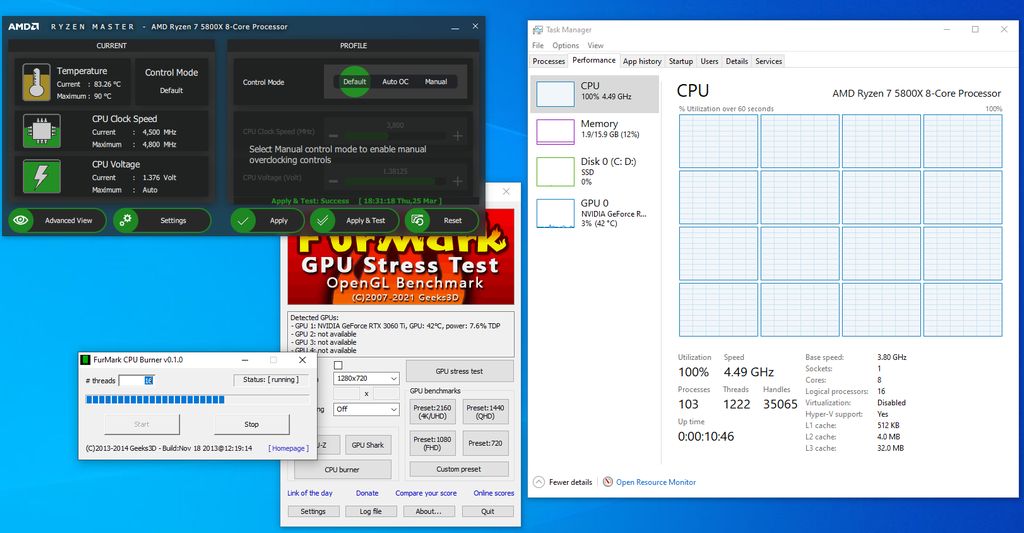
Task: Switch to the Services tab
Action: pos(769,61)
